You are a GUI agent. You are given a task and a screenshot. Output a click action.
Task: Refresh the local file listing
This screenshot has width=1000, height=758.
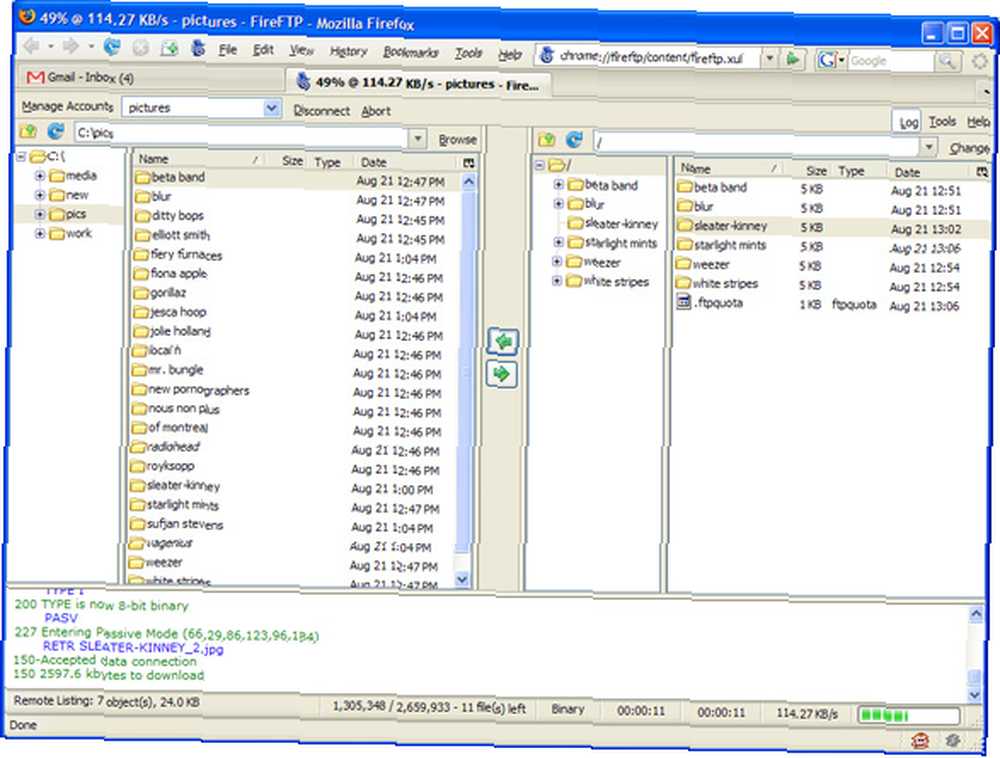tap(55, 131)
